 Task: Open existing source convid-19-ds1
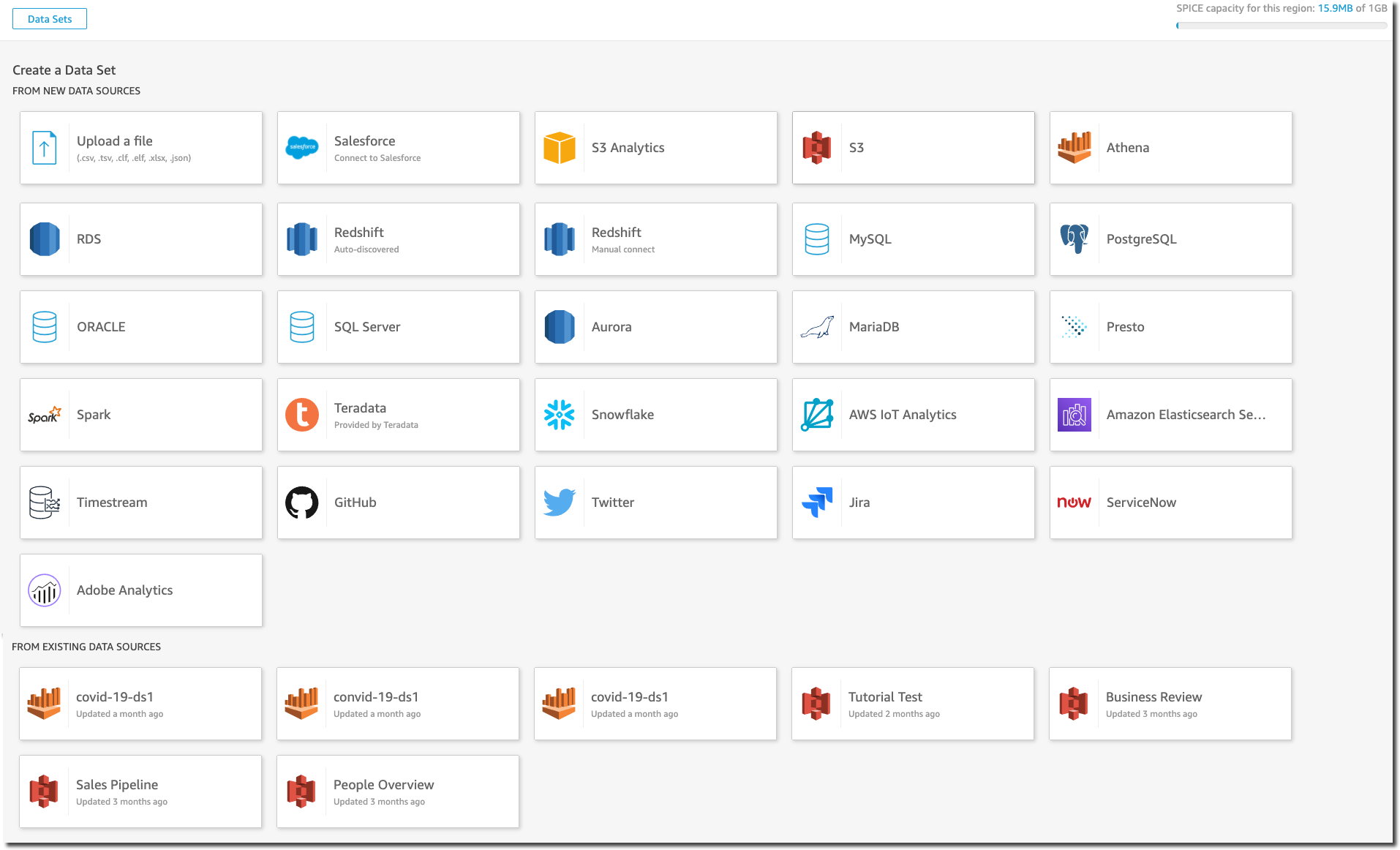pos(398,704)
